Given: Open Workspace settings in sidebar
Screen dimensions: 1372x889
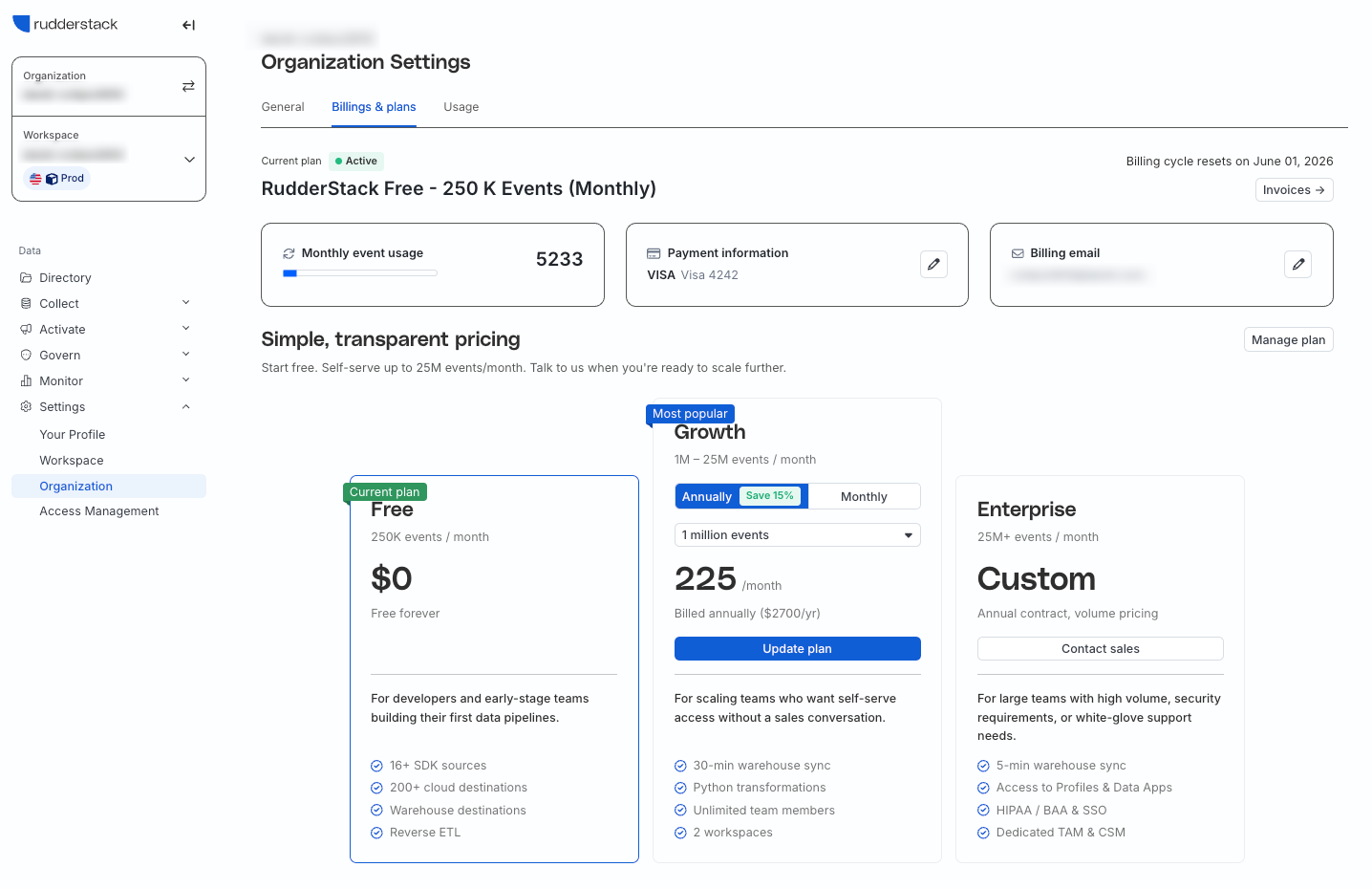Looking at the screenshot, I should (x=72, y=461).
